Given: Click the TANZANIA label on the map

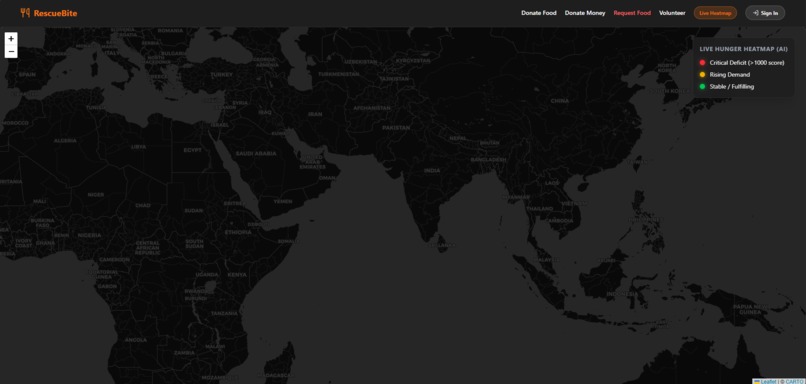Looking at the screenshot, I should pyautogui.click(x=224, y=313).
